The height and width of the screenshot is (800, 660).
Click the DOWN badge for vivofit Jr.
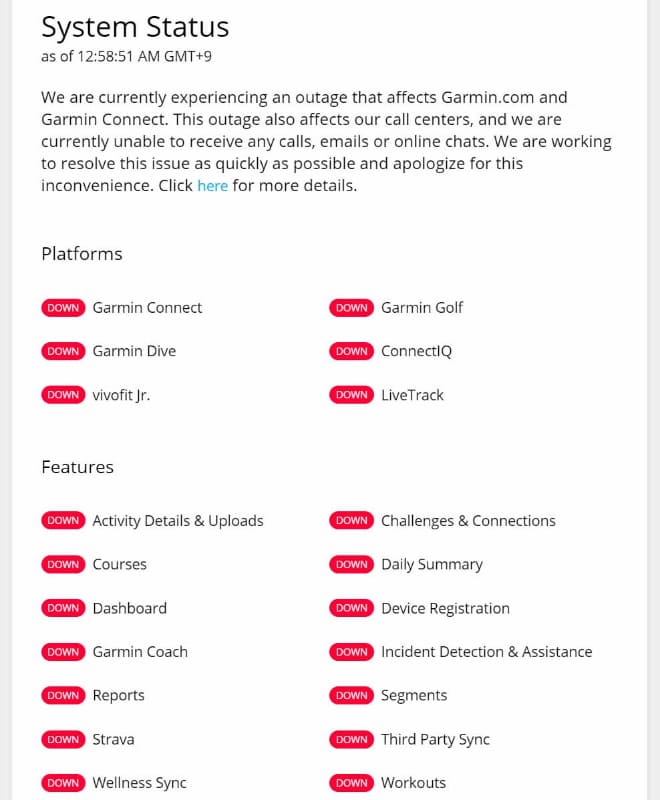(63, 395)
